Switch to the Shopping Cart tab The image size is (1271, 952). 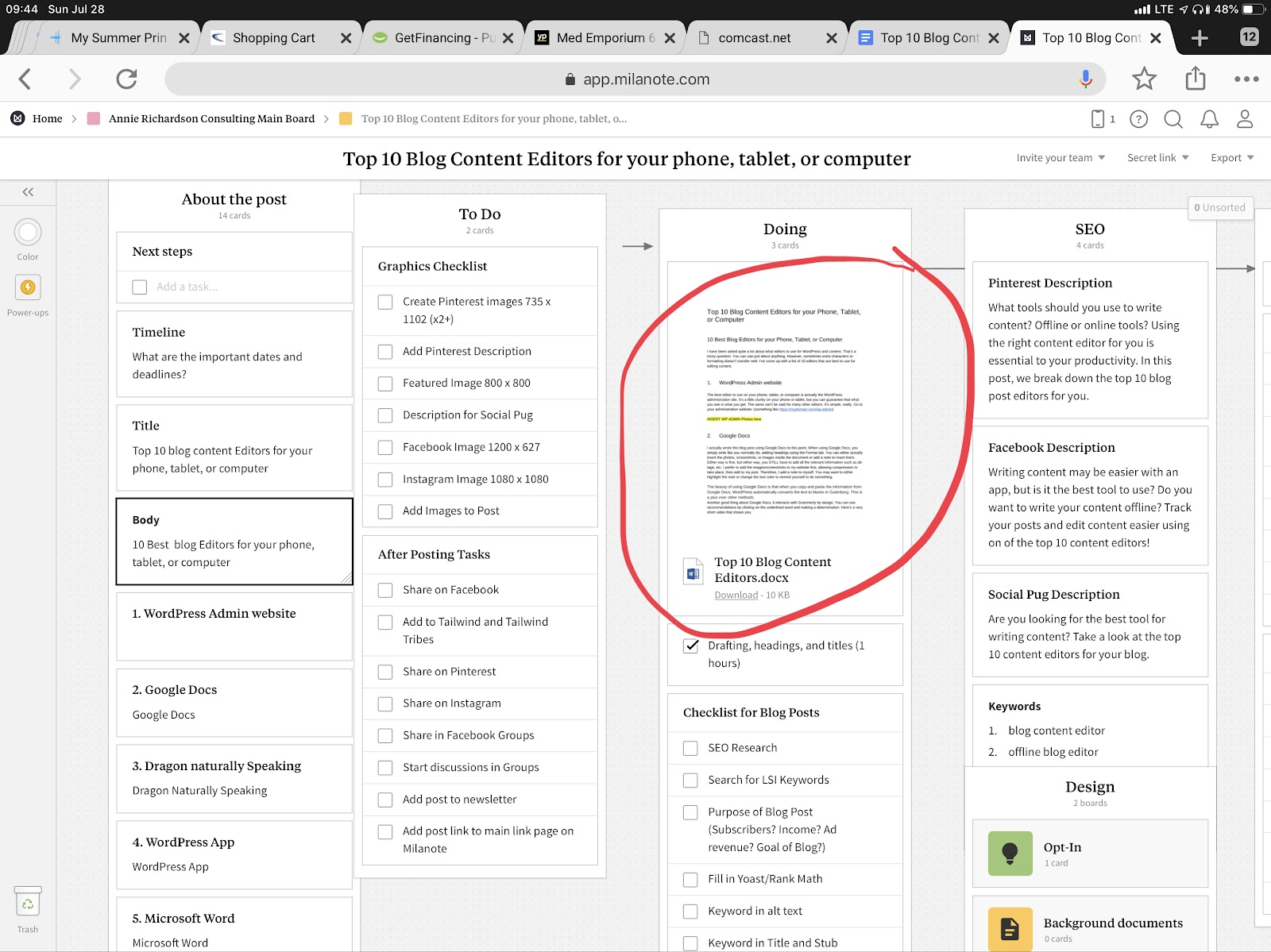(275, 37)
